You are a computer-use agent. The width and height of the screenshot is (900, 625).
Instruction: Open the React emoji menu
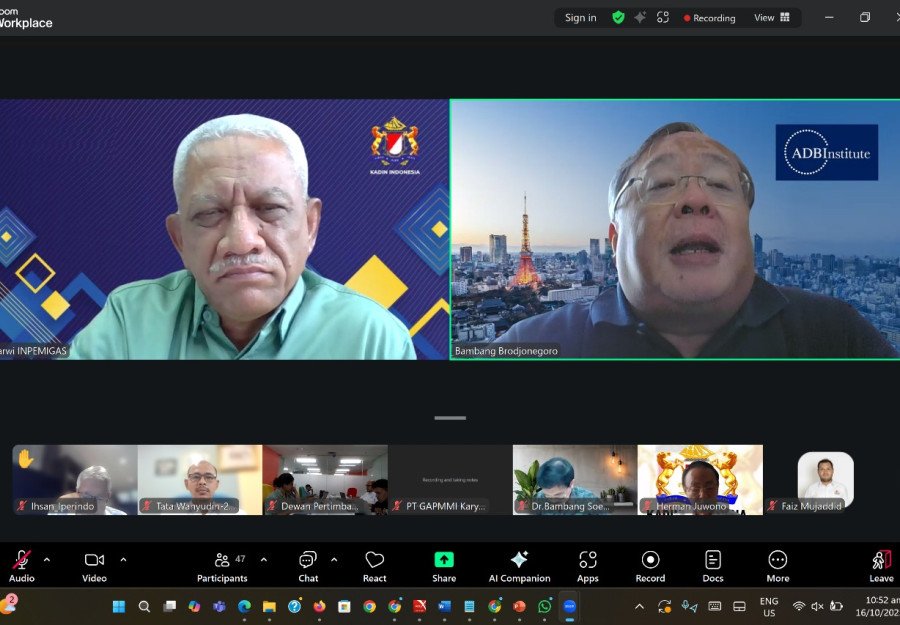point(375,566)
